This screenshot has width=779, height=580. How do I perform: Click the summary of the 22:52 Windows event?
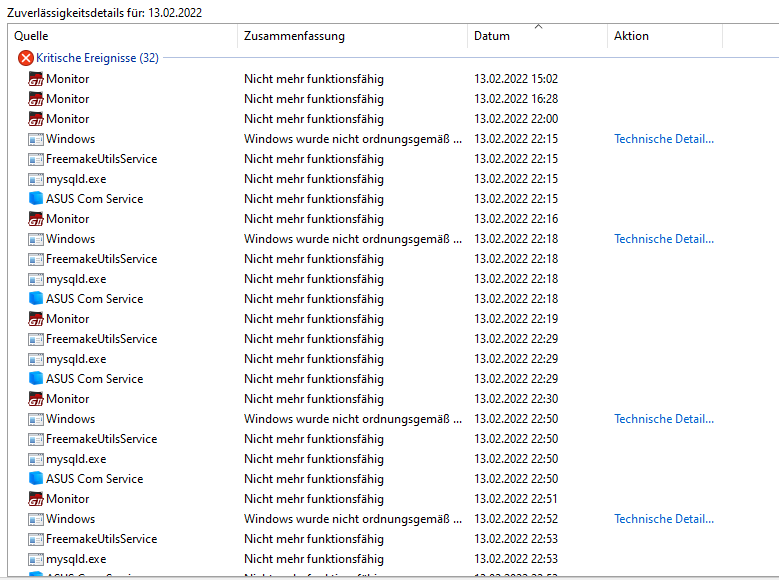[x=353, y=519]
